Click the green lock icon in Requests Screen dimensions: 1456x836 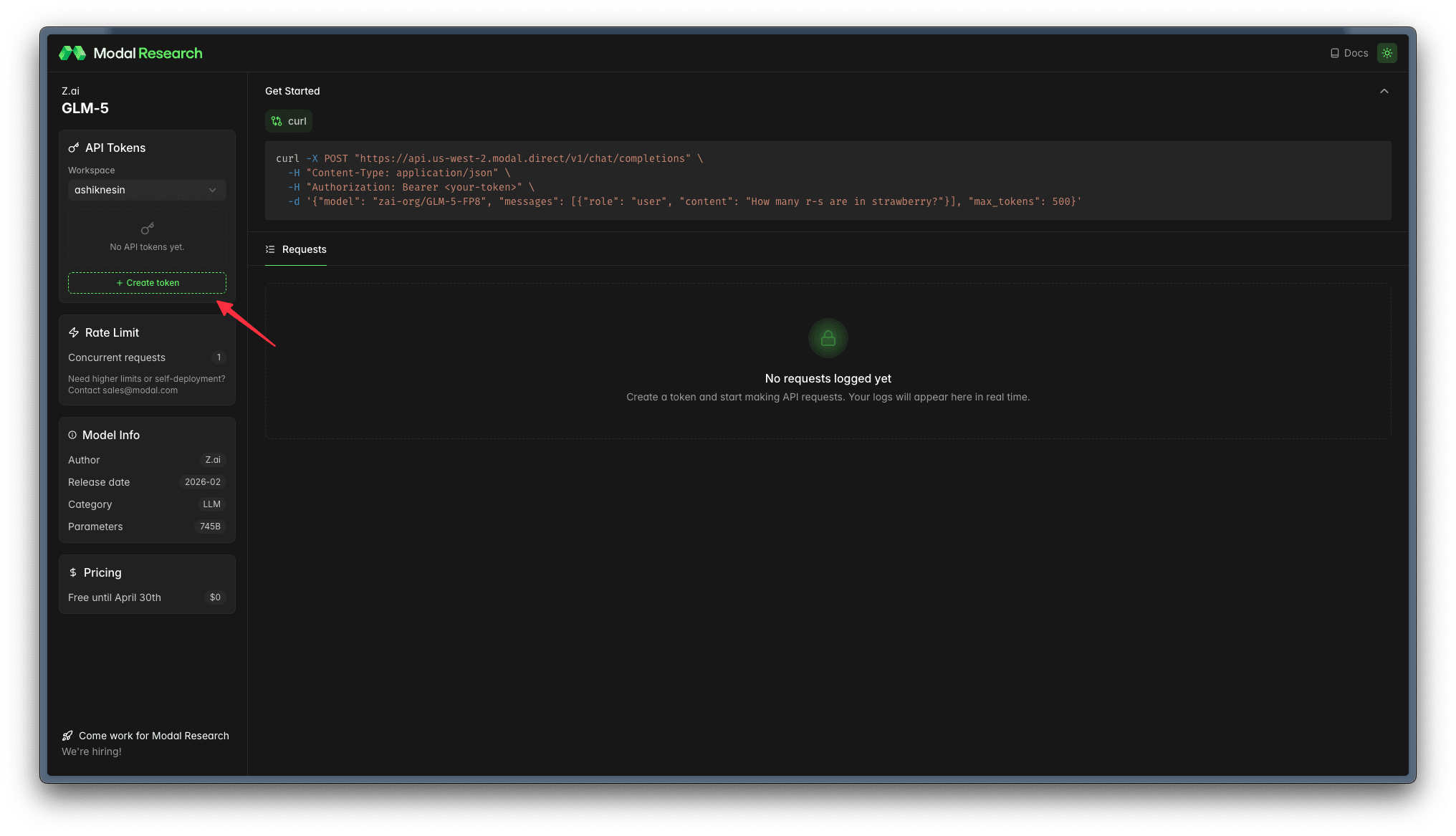pos(828,338)
